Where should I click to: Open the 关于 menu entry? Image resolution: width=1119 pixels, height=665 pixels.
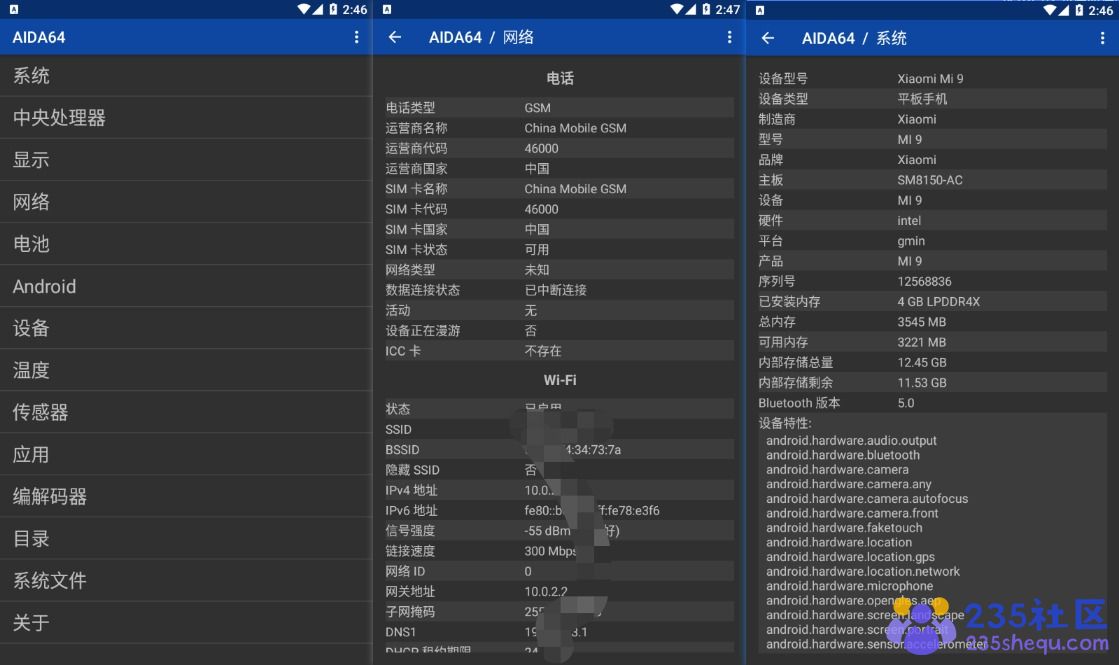pos(186,623)
